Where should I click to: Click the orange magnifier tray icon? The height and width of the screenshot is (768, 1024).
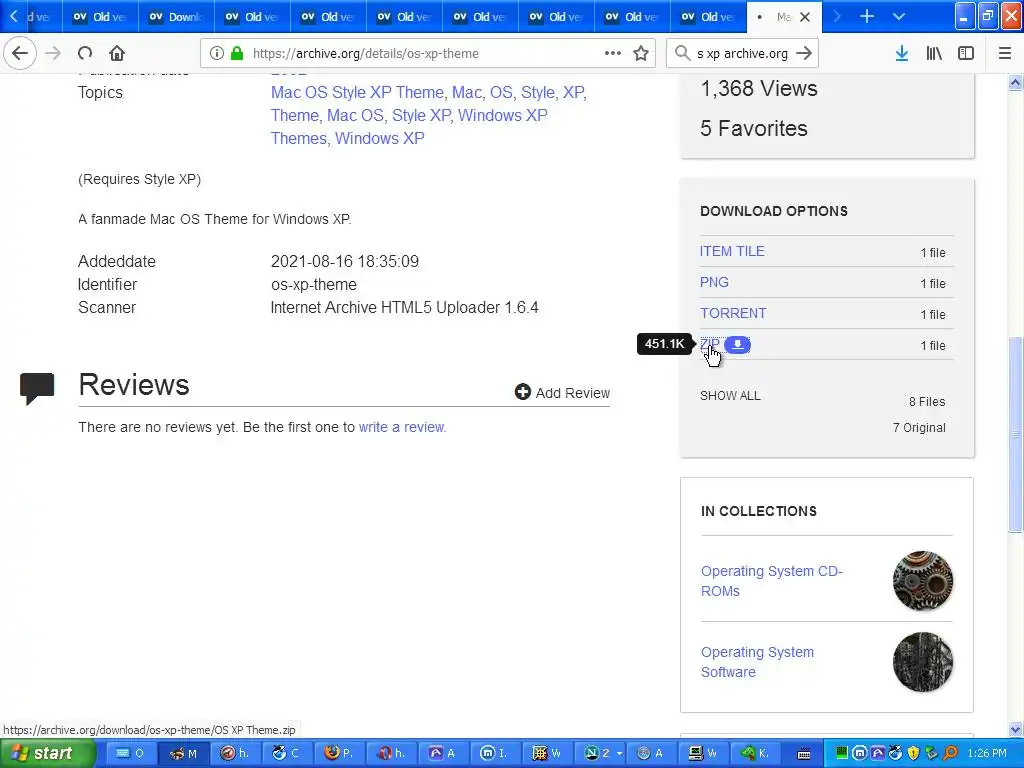950,753
